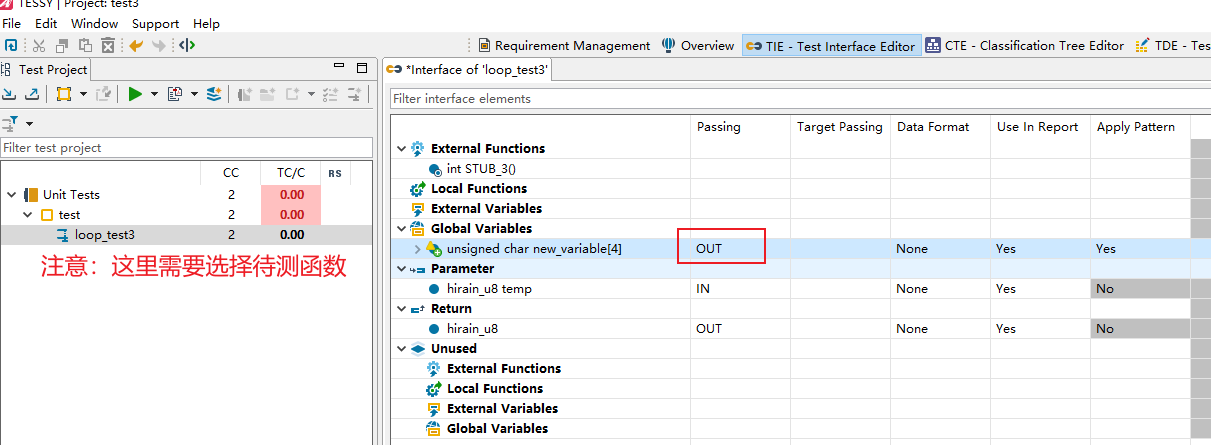The height and width of the screenshot is (445, 1211).
Task: Expand the new_variable[4] global variable row
Action: (418, 249)
